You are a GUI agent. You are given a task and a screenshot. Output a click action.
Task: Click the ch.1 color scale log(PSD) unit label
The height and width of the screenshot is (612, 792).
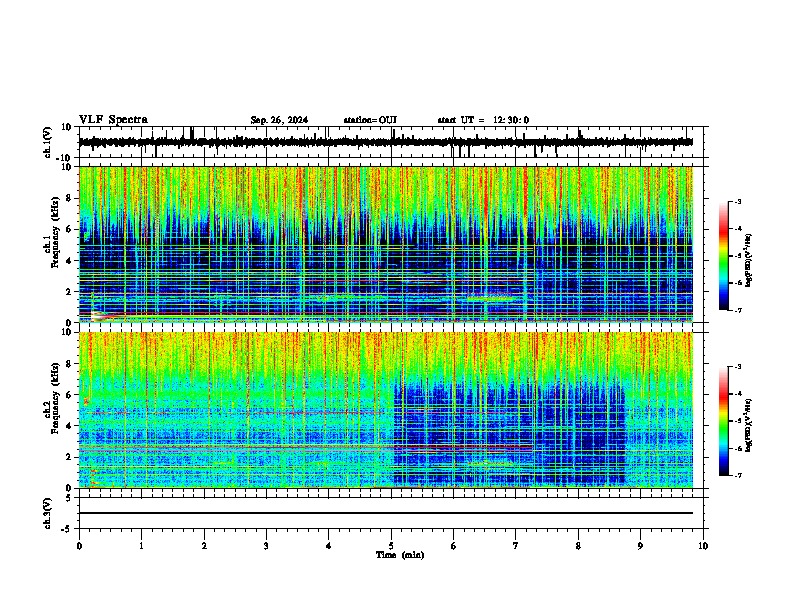click(749, 260)
